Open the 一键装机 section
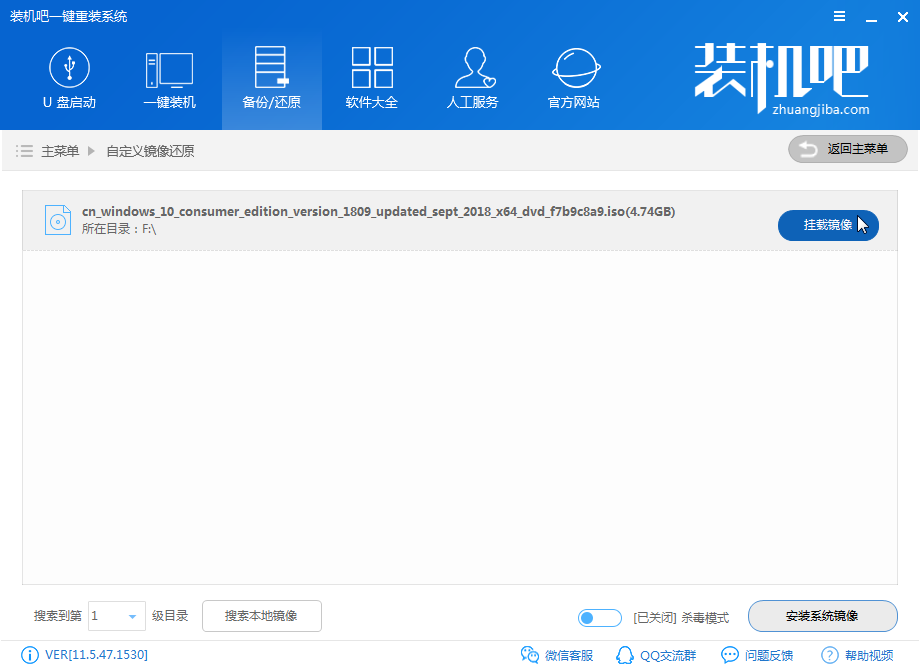The image size is (920, 670). click(170, 78)
